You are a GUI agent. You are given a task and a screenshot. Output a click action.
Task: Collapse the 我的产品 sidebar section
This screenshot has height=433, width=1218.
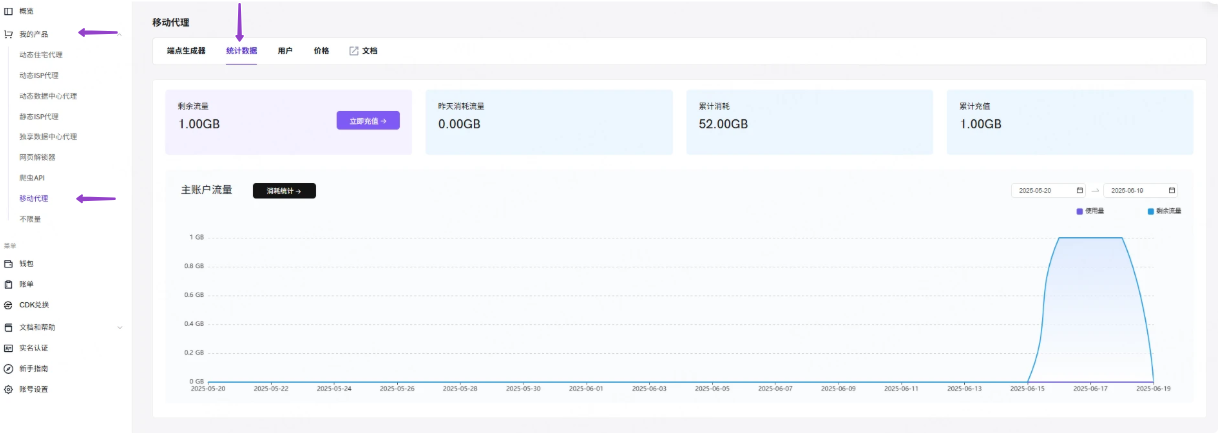pyautogui.click(x=120, y=35)
